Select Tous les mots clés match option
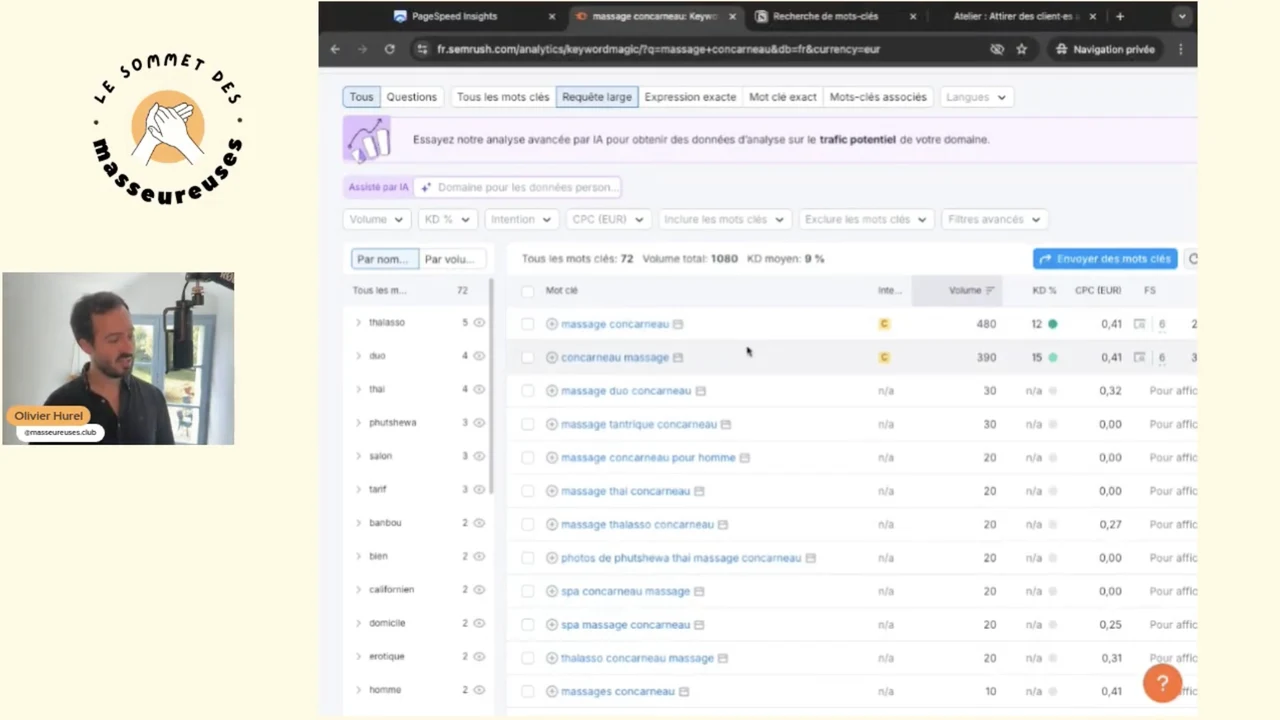The image size is (1280, 720). (x=503, y=97)
